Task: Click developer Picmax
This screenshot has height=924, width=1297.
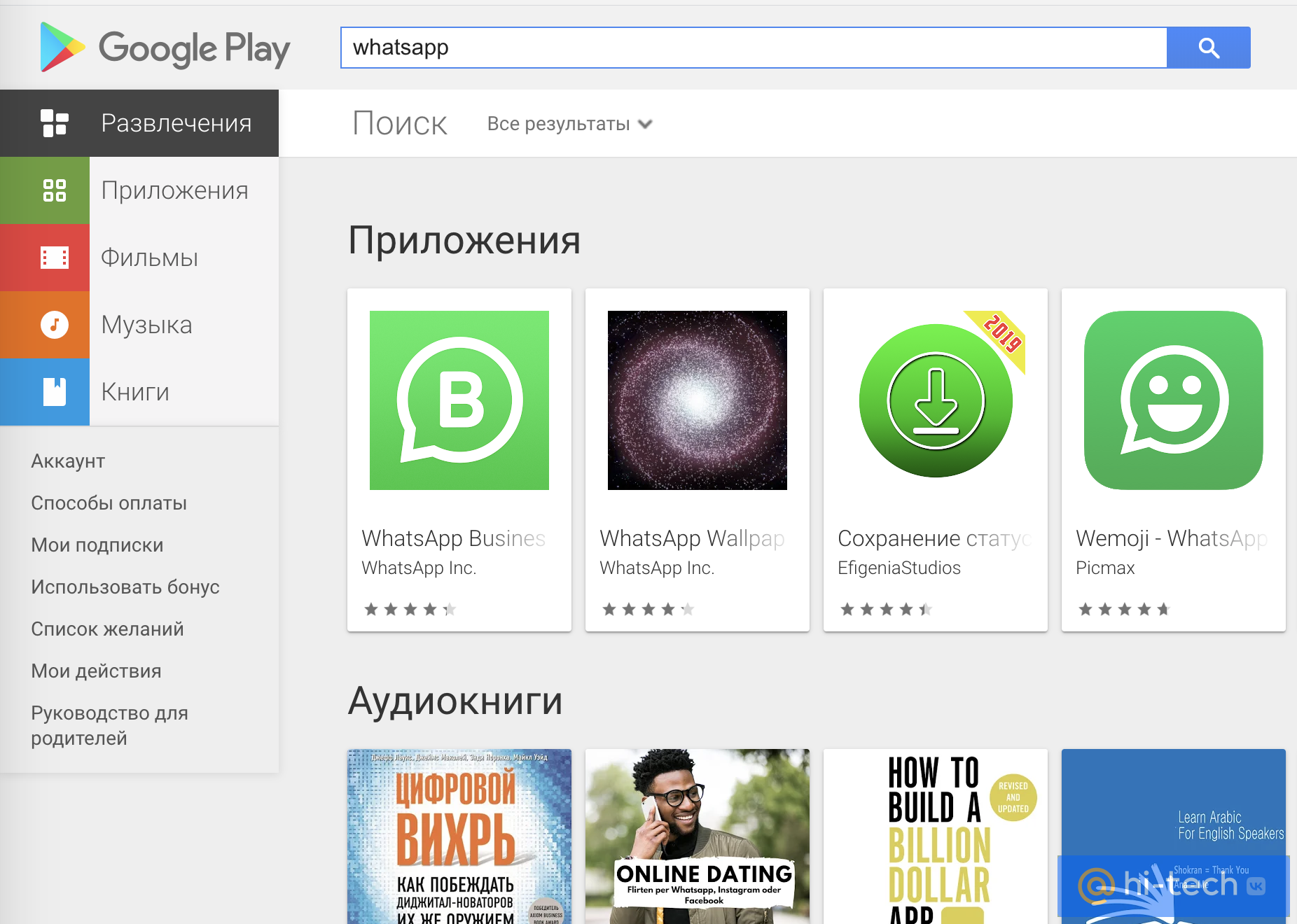Action: point(1105,568)
